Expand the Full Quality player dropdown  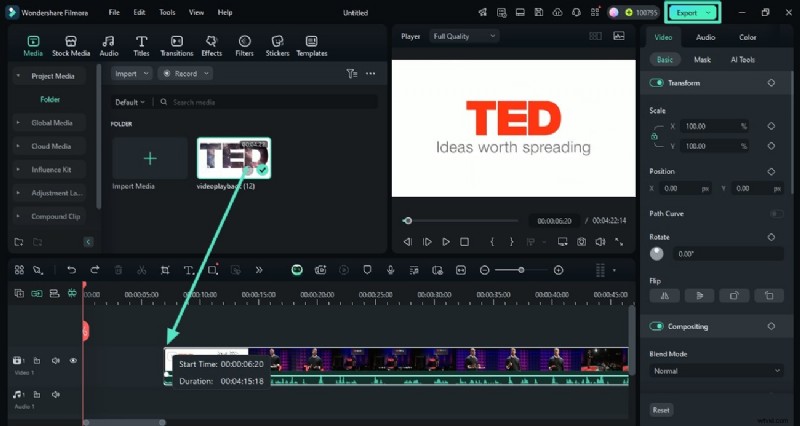(463, 36)
